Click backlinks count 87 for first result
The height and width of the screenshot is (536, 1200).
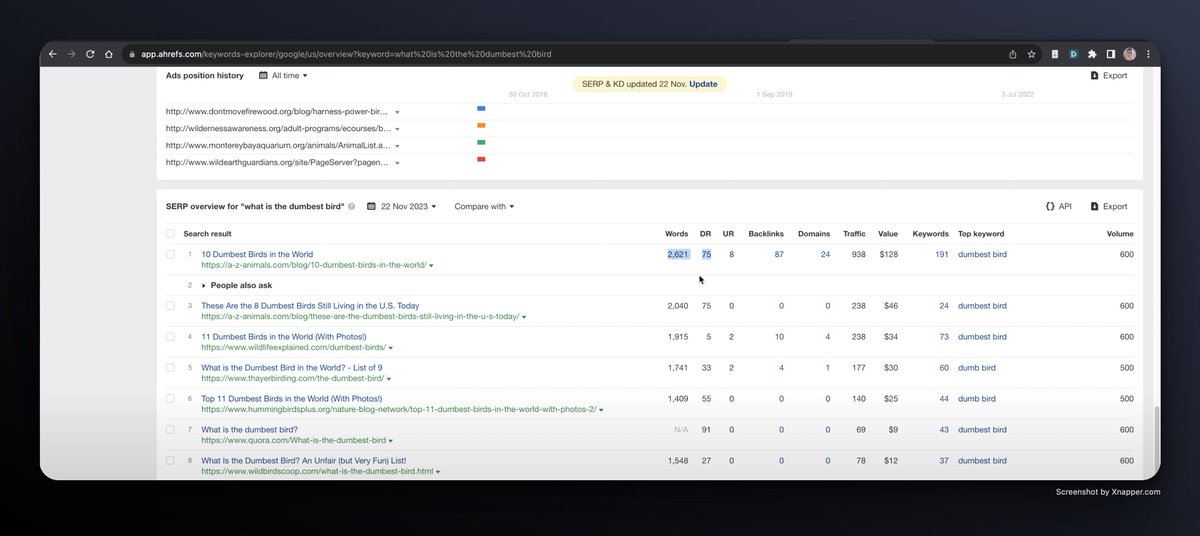coord(779,255)
